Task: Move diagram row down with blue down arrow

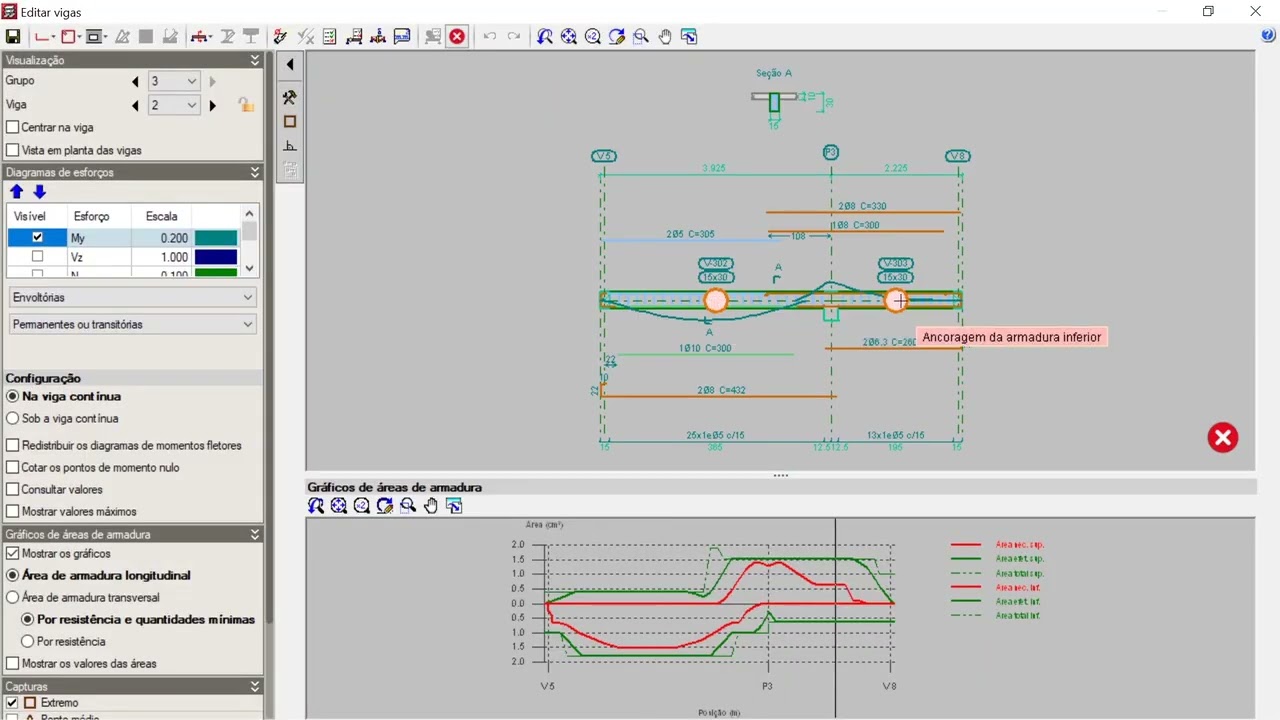Action: [x=39, y=192]
